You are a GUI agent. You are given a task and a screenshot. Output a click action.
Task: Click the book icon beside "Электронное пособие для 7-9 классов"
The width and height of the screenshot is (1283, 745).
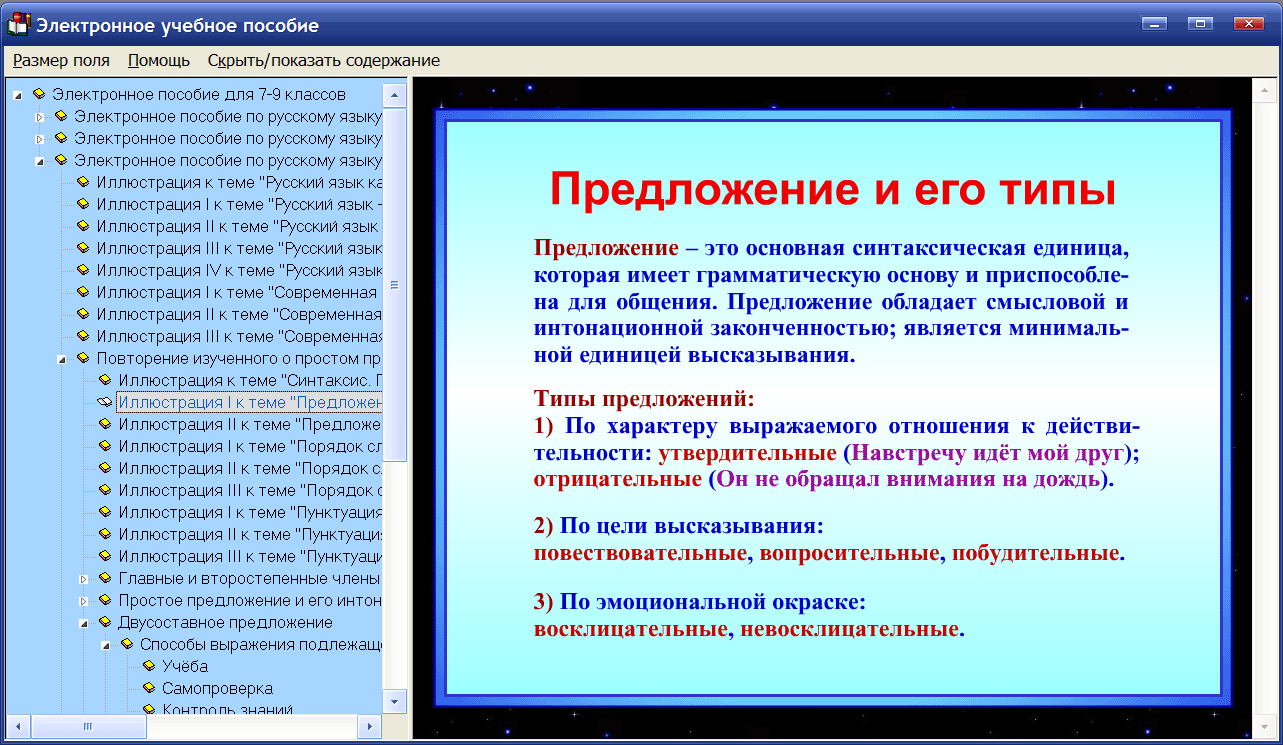[38, 94]
